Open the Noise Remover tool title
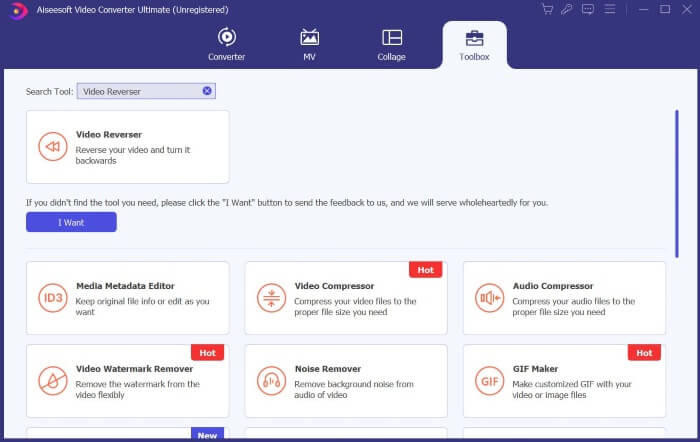This screenshot has height=442, width=700. click(x=328, y=369)
